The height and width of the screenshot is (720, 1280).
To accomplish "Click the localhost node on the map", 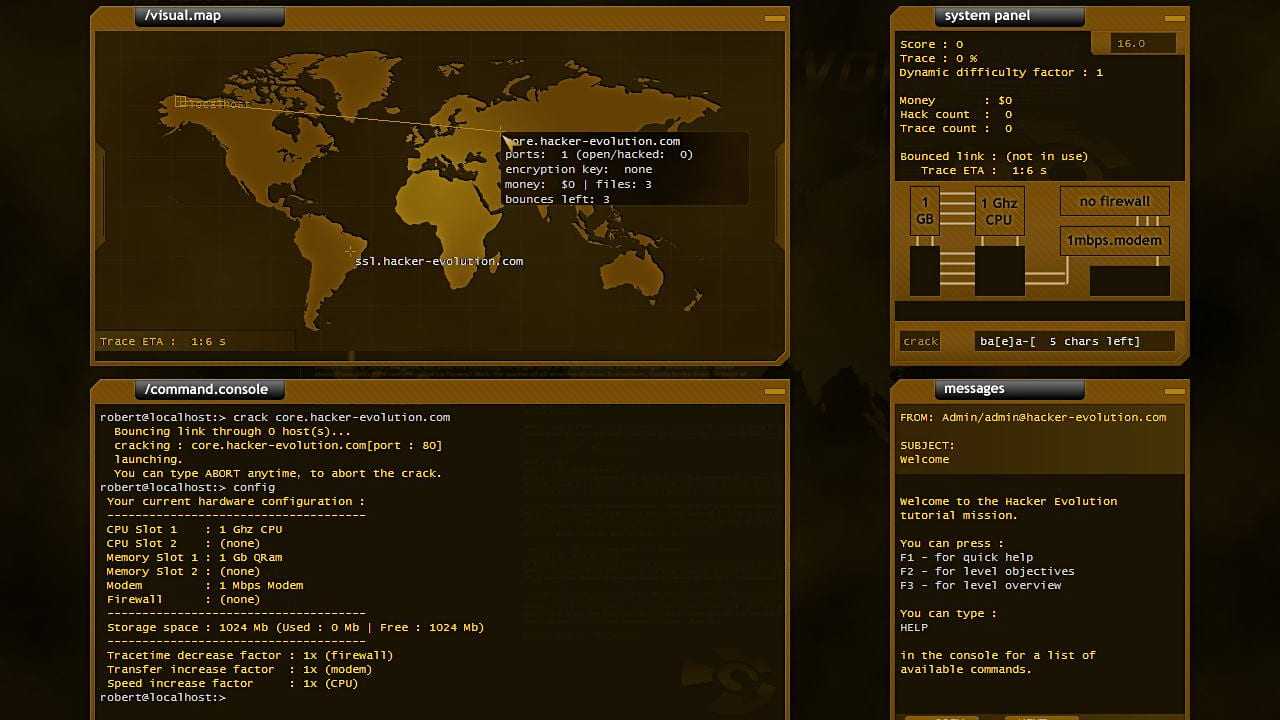I will coord(181,101).
